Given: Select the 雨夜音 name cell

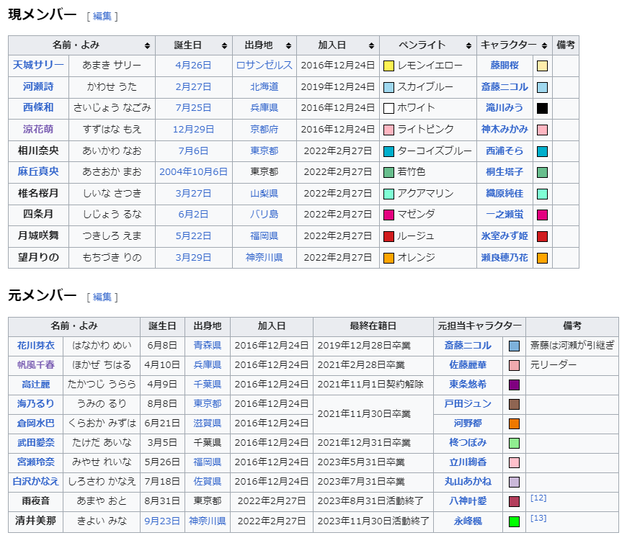Looking at the screenshot, I should 36,501.
